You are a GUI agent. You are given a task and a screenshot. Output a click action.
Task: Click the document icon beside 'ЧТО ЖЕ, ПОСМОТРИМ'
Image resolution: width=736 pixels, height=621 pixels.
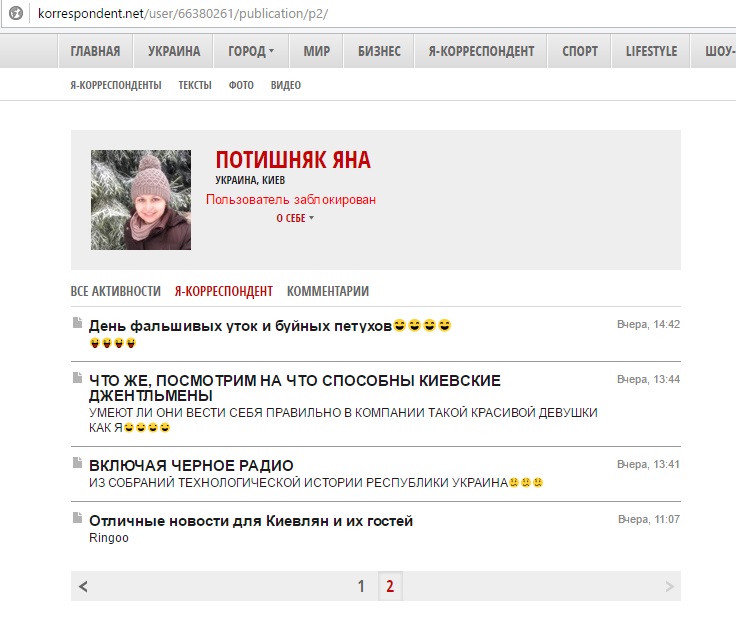[77, 377]
